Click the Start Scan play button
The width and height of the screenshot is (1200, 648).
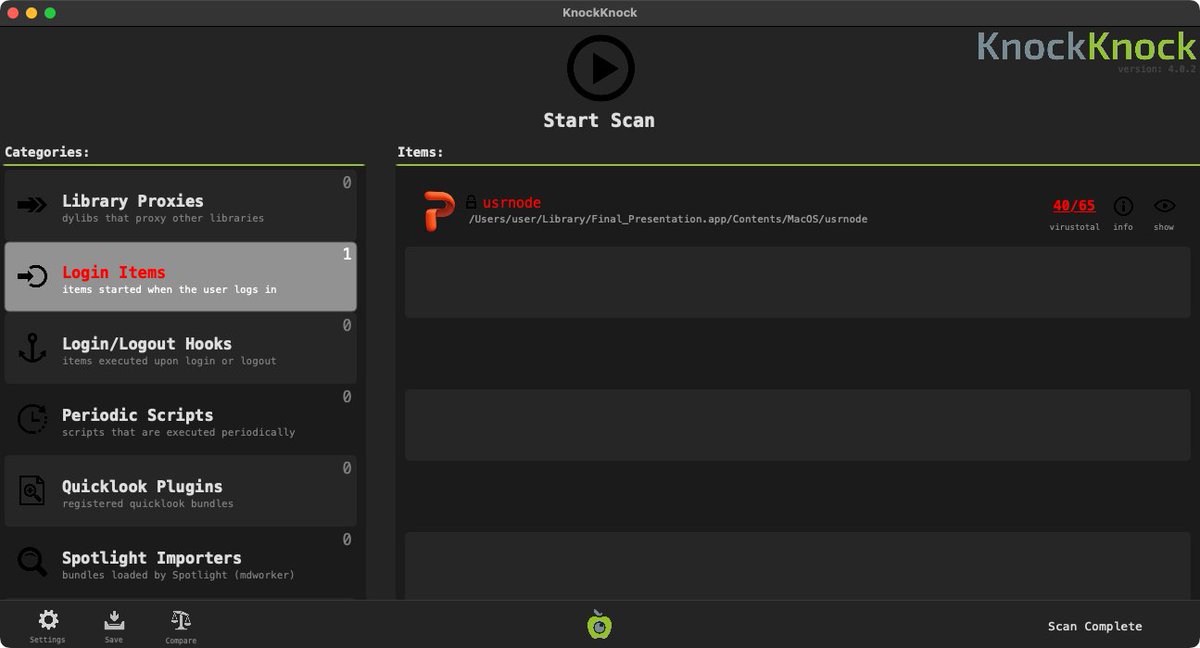coord(600,68)
